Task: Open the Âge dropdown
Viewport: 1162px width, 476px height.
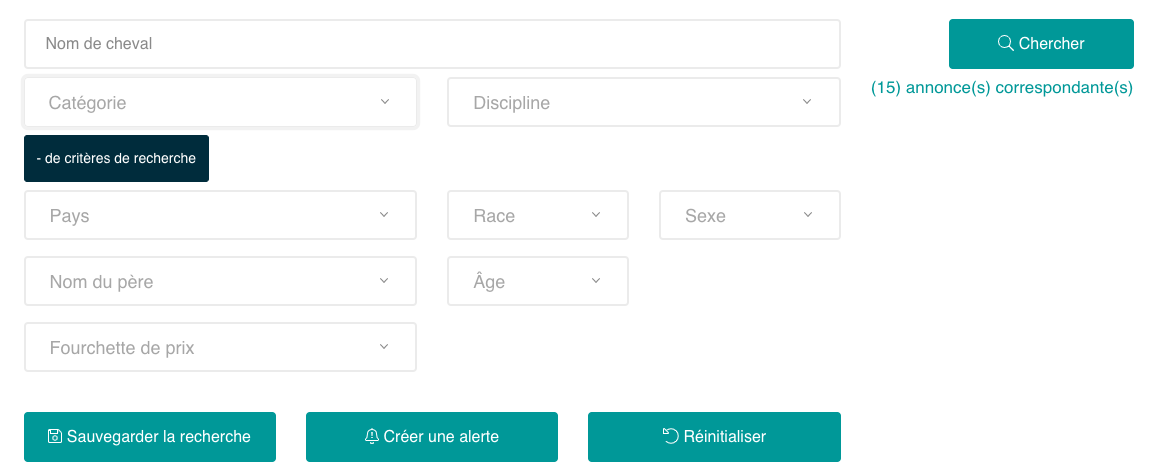Action: (537, 282)
